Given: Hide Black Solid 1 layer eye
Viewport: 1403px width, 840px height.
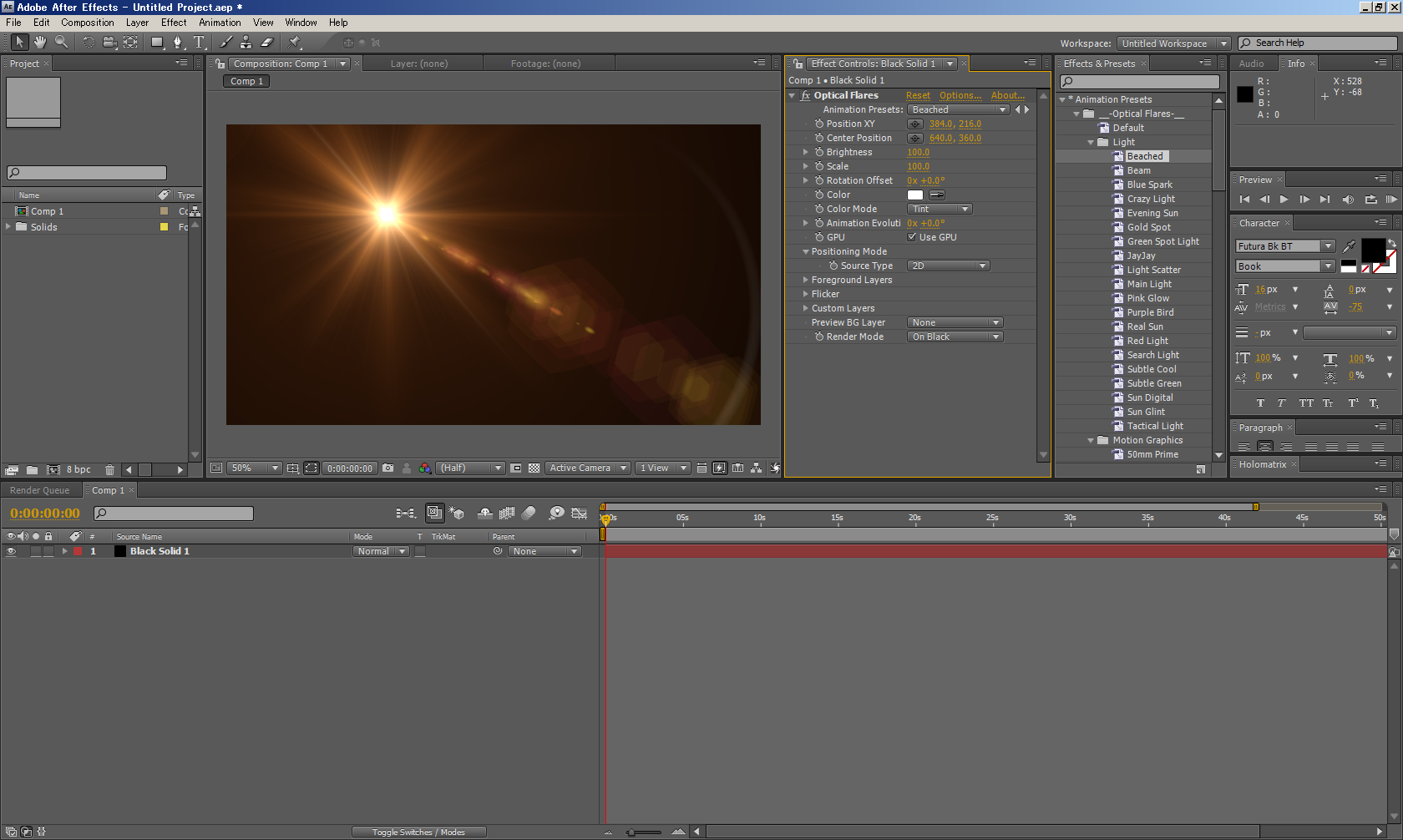Looking at the screenshot, I should (x=11, y=551).
